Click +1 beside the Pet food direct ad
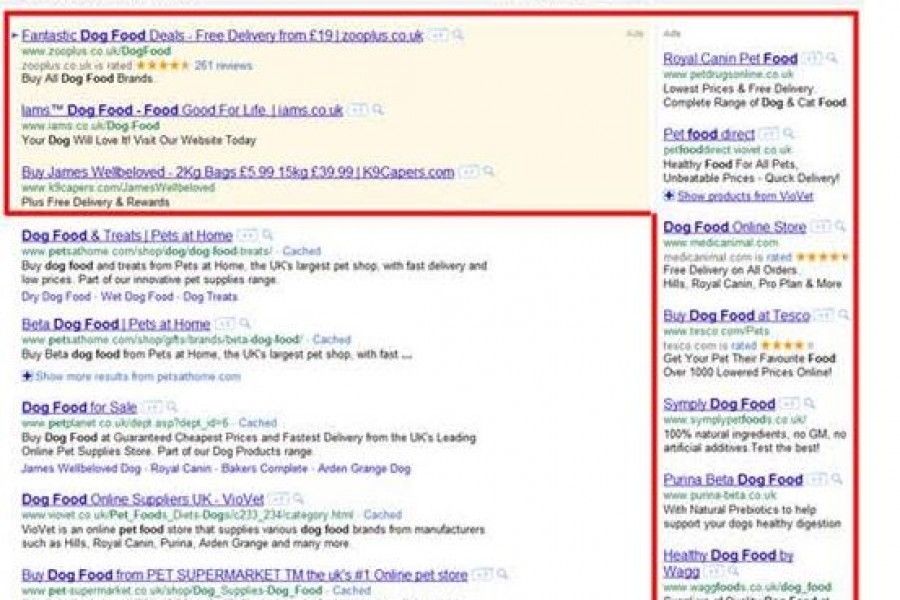900x600 pixels. point(769,134)
